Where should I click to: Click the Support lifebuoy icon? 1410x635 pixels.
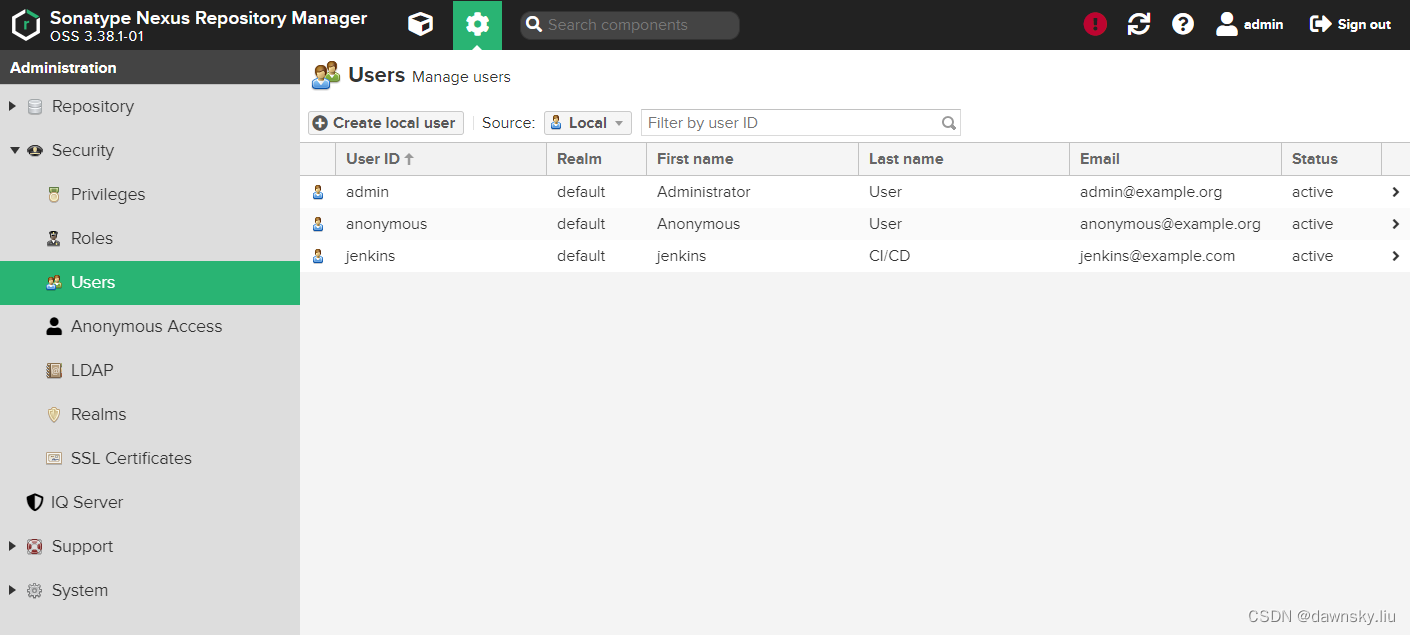coord(35,546)
